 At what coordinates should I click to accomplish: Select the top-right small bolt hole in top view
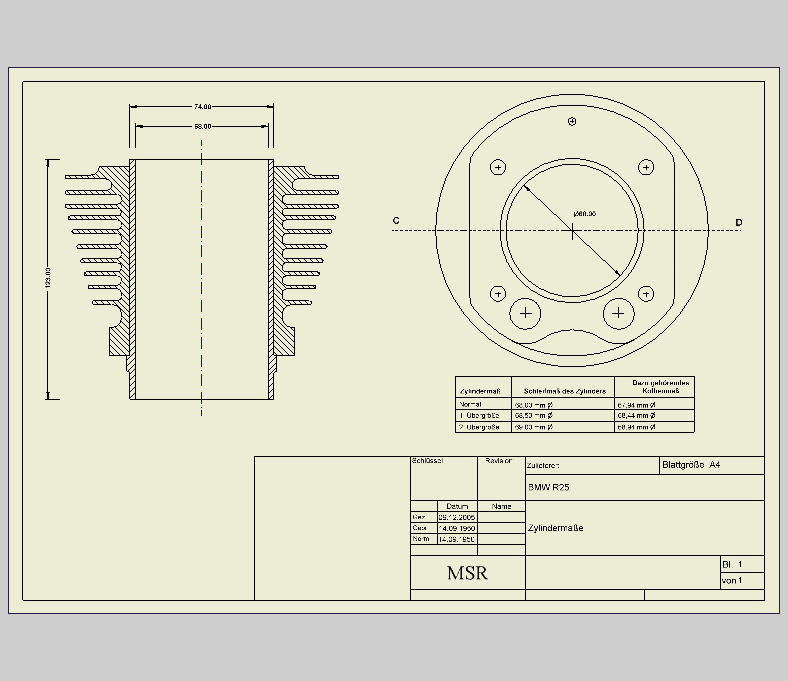646,167
